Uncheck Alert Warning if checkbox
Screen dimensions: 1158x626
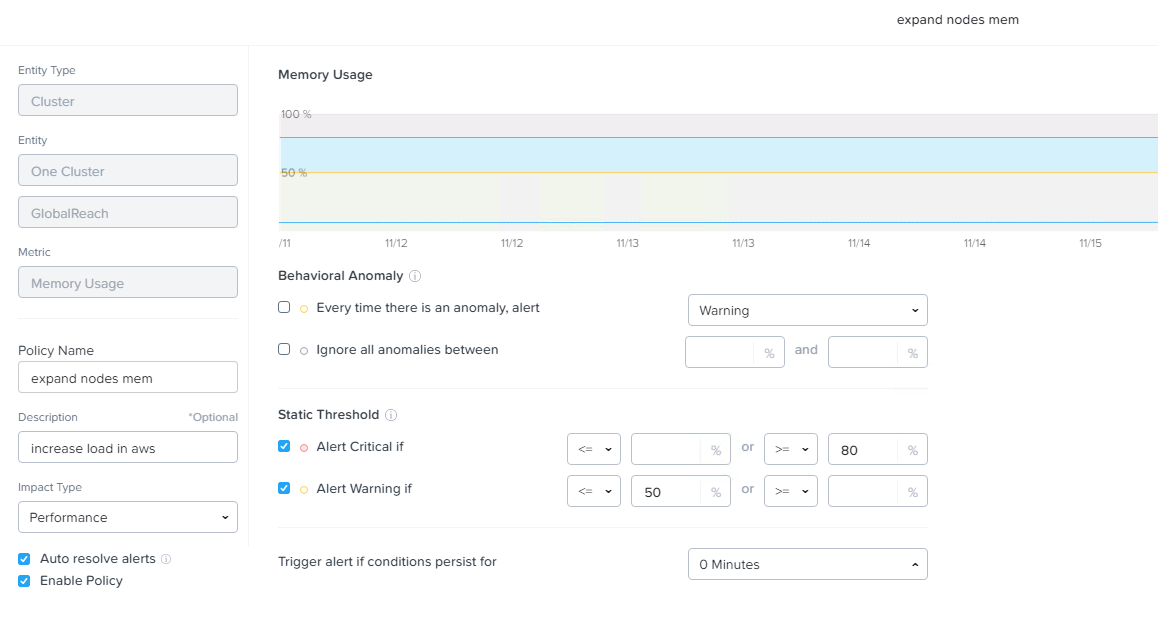coord(284,488)
